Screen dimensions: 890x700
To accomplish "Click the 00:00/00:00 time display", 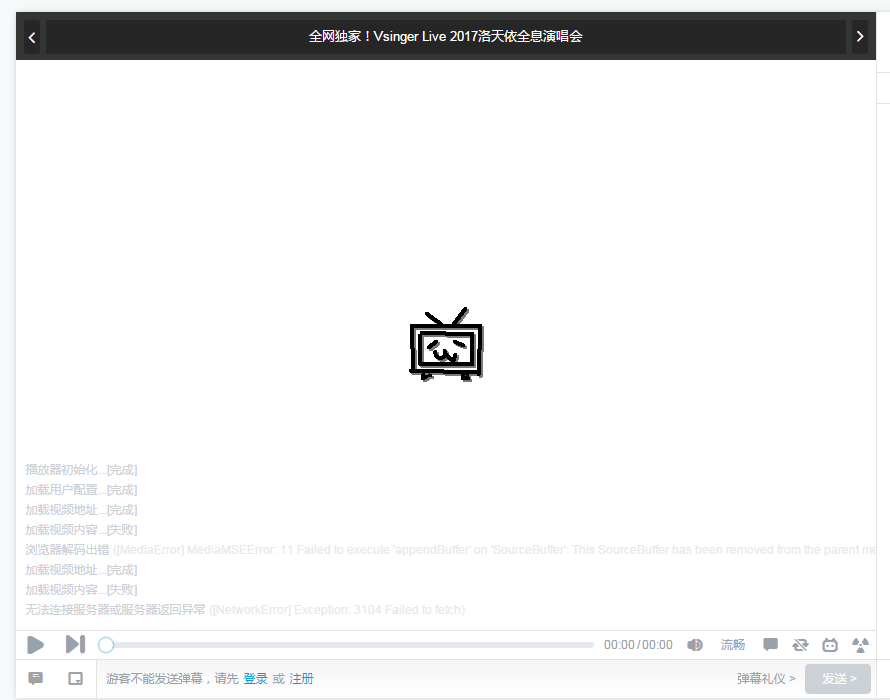I will coord(638,645).
